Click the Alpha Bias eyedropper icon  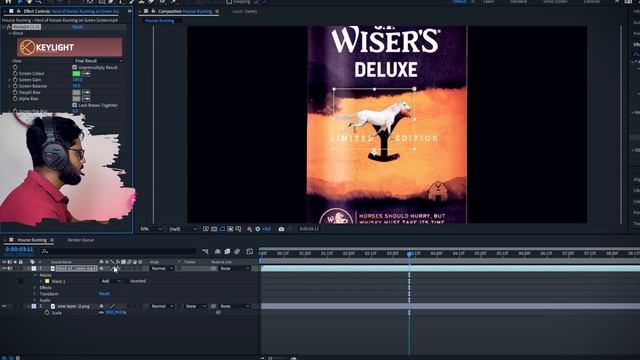pos(86,99)
